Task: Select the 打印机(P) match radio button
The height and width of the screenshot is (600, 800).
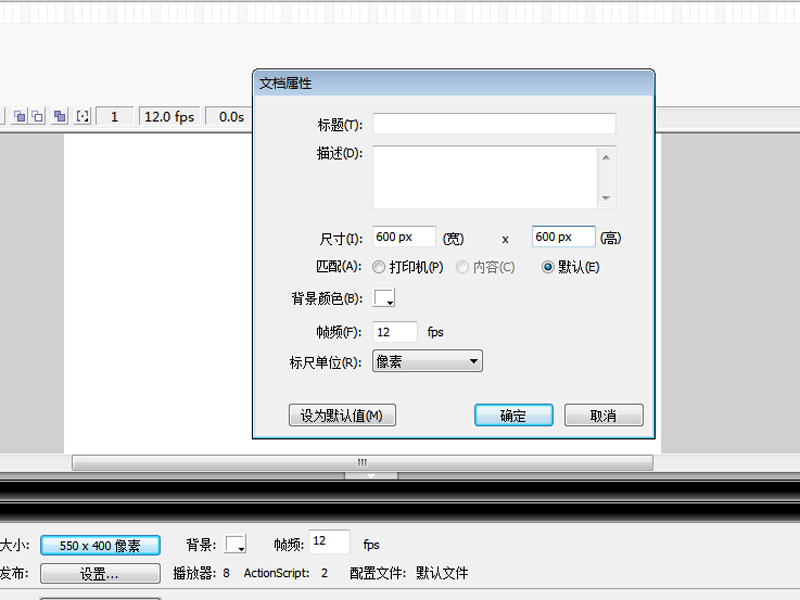Action: pyautogui.click(x=379, y=267)
